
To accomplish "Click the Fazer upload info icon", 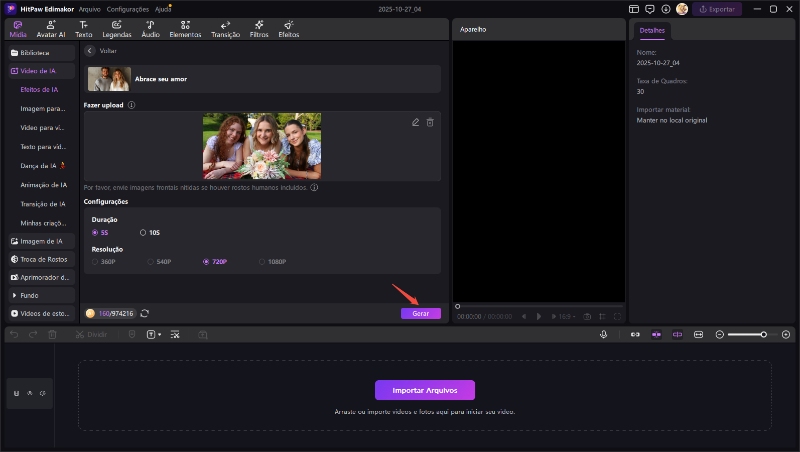I will point(131,105).
